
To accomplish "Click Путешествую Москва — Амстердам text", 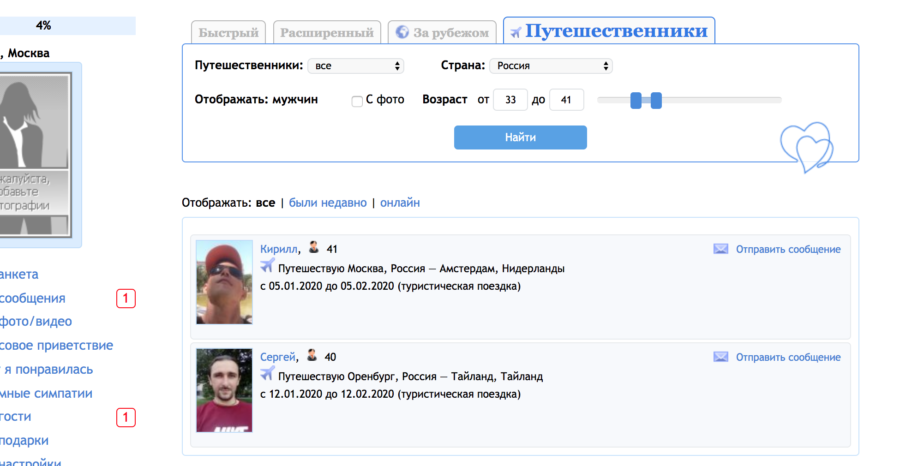I will pos(421,268).
